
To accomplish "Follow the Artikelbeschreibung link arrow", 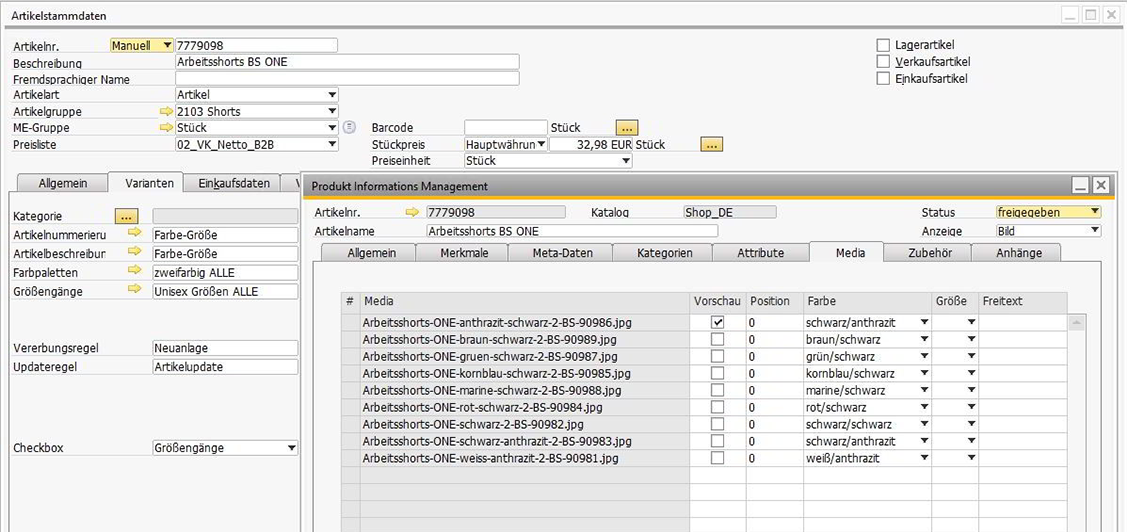I will point(135,252).
